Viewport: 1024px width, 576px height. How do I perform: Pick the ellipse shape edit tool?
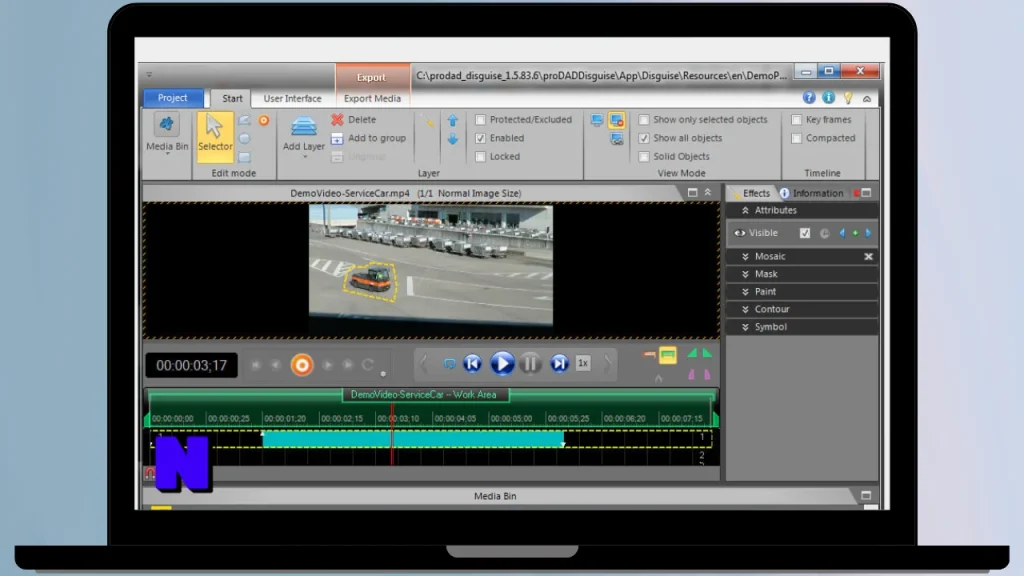244,138
